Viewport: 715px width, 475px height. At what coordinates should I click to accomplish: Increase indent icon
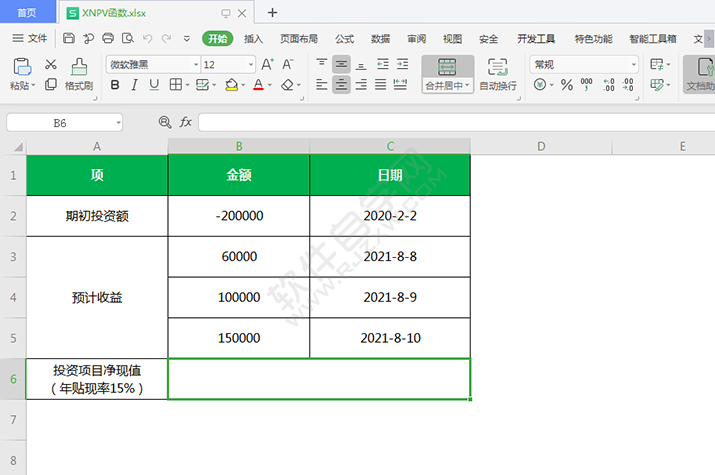coord(402,64)
